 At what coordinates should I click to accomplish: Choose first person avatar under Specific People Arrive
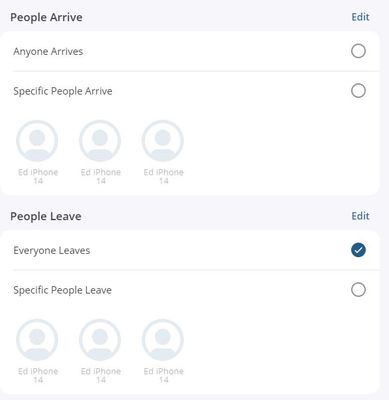(x=37, y=141)
